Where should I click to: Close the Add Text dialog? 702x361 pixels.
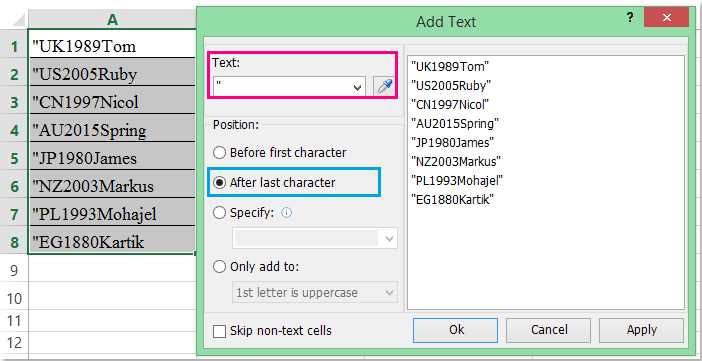(667, 18)
